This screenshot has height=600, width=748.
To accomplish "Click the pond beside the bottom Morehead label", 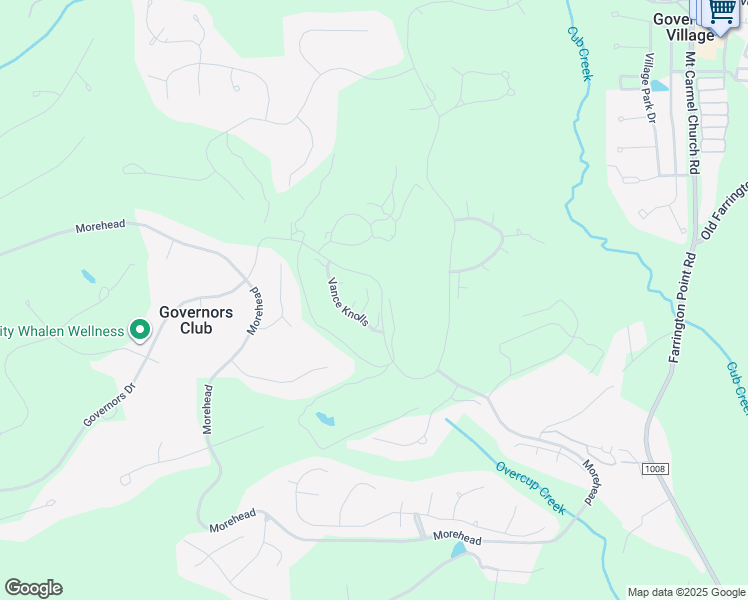I will tap(458, 549).
